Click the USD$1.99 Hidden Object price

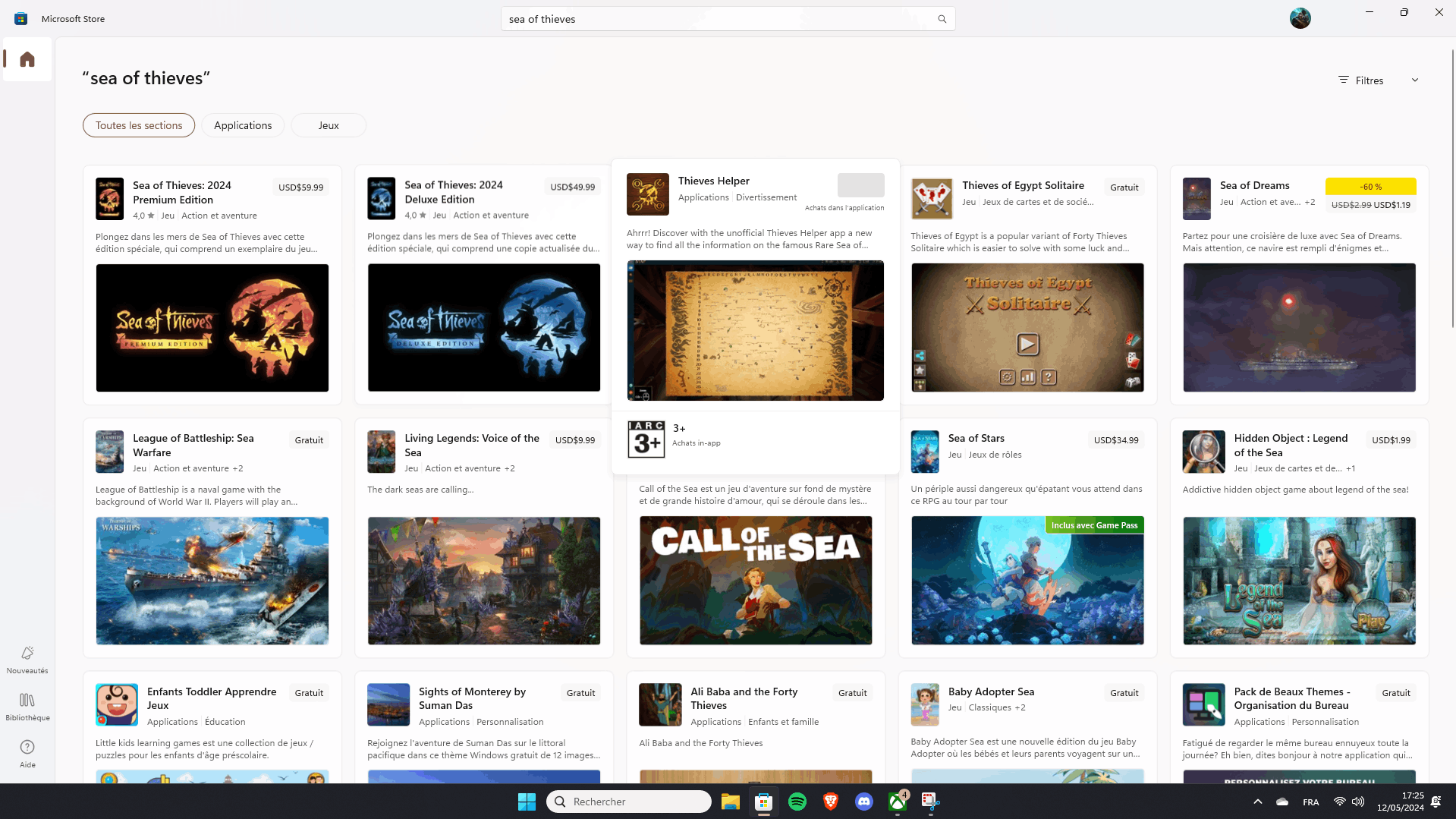point(1391,440)
